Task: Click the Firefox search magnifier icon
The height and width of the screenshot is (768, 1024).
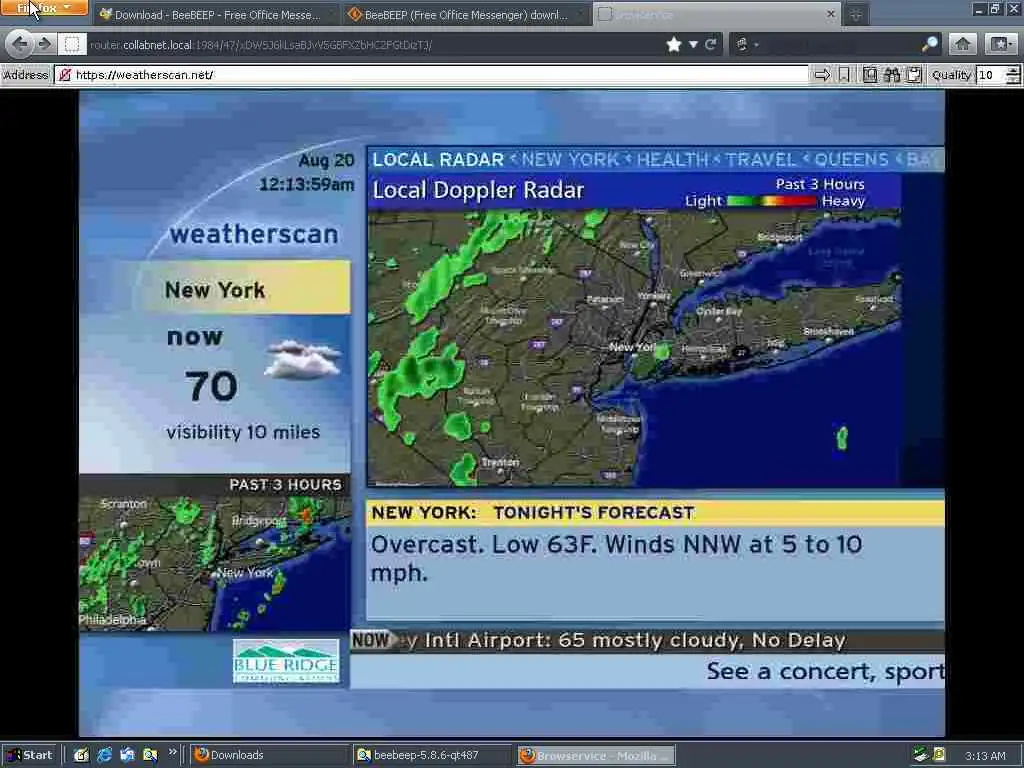Action: coord(929,44)
